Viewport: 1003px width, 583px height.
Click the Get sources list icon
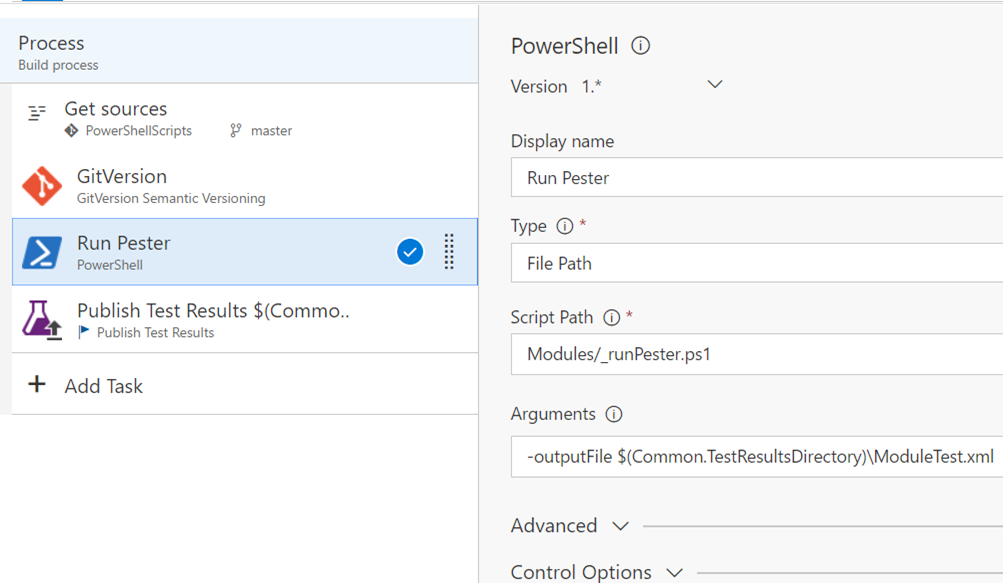(37, 113)
